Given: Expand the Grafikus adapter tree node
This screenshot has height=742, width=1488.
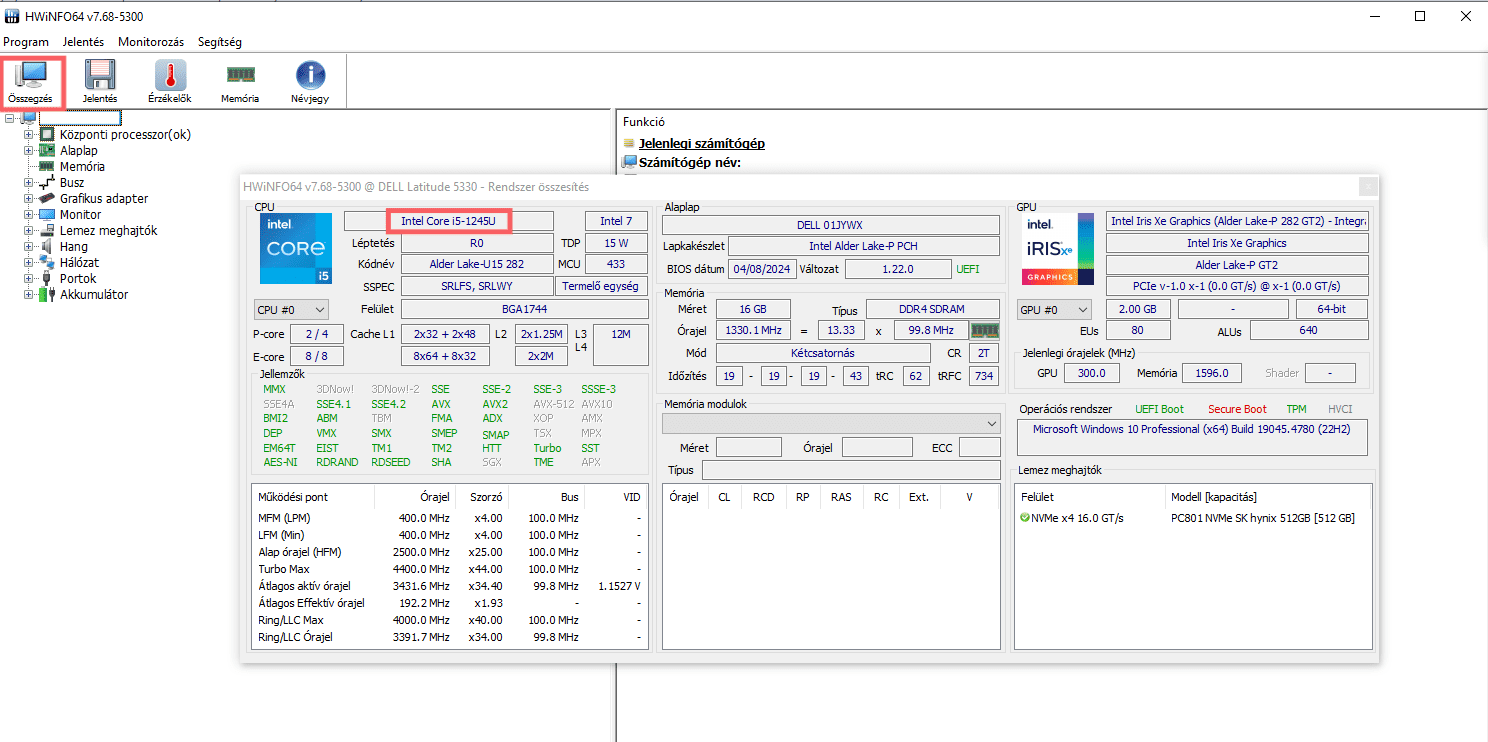Looking at the screenshot, I should (28, 199).
